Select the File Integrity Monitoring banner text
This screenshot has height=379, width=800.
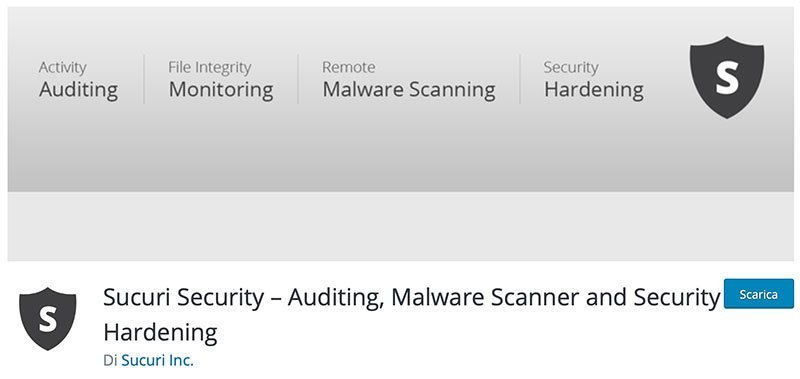[221, 80]
